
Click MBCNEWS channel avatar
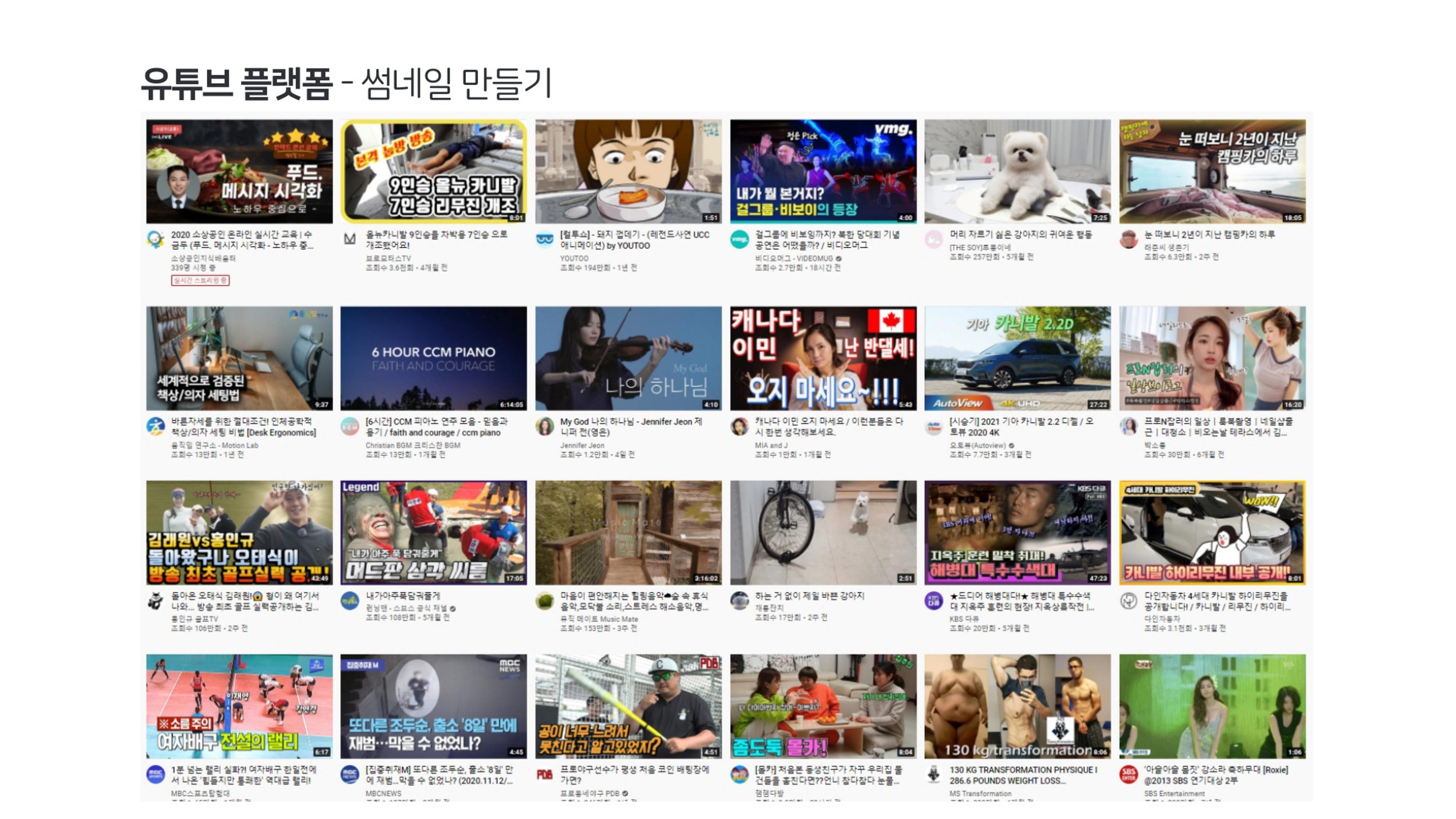coord(350,774)
